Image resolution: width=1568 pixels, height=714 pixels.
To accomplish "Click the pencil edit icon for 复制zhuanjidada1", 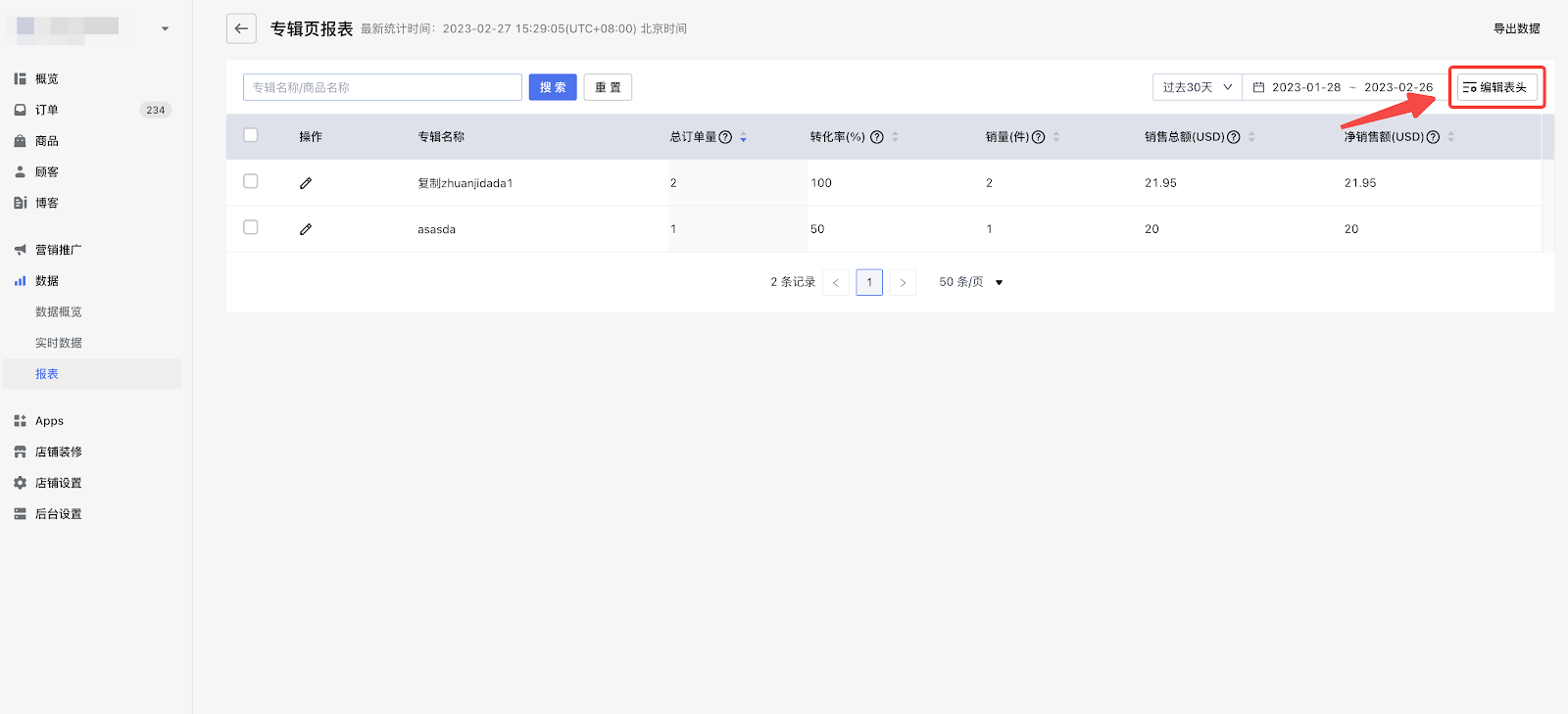I will pyautogui.click(x=306, y=183).
